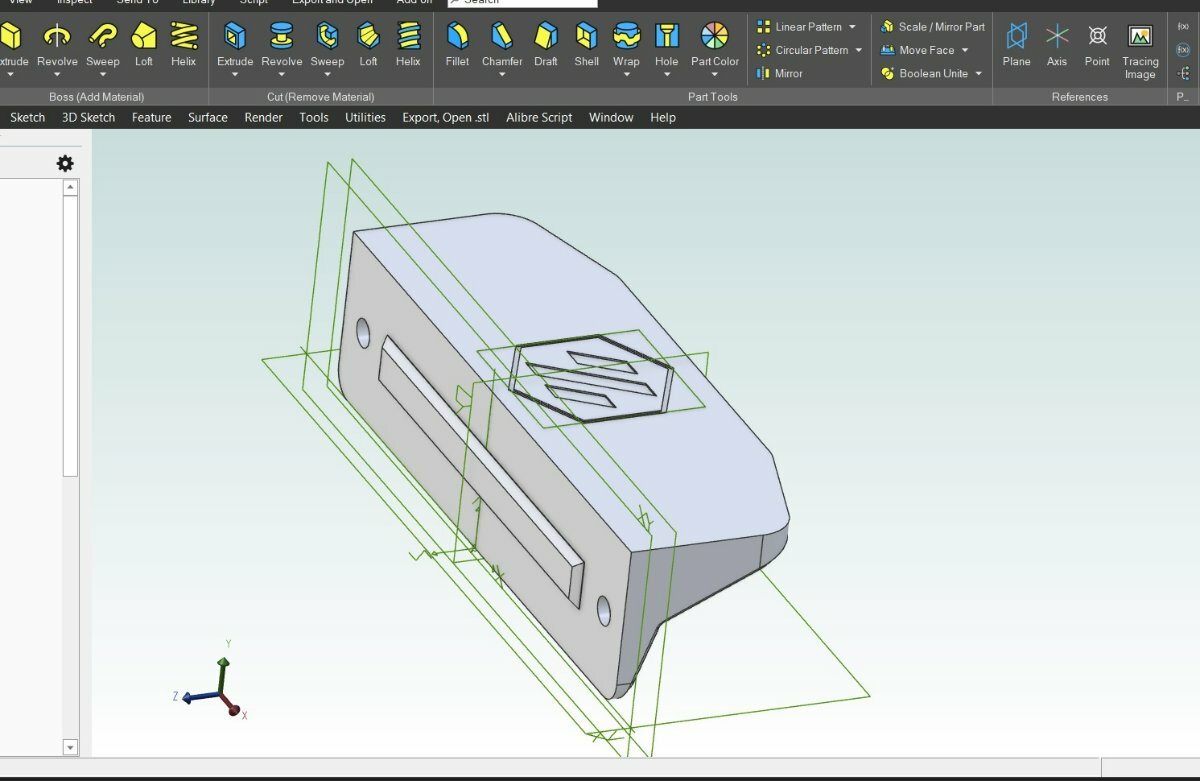Image resolution: width=1200 pixels, height=781 pixels.
Task: Activate the Shell tool
Action: 587,44
